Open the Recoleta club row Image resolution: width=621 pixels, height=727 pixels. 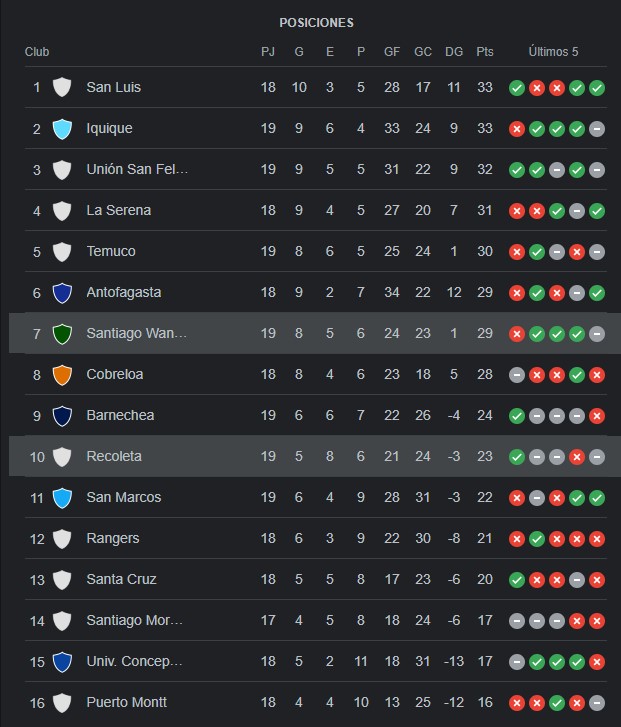315,456
